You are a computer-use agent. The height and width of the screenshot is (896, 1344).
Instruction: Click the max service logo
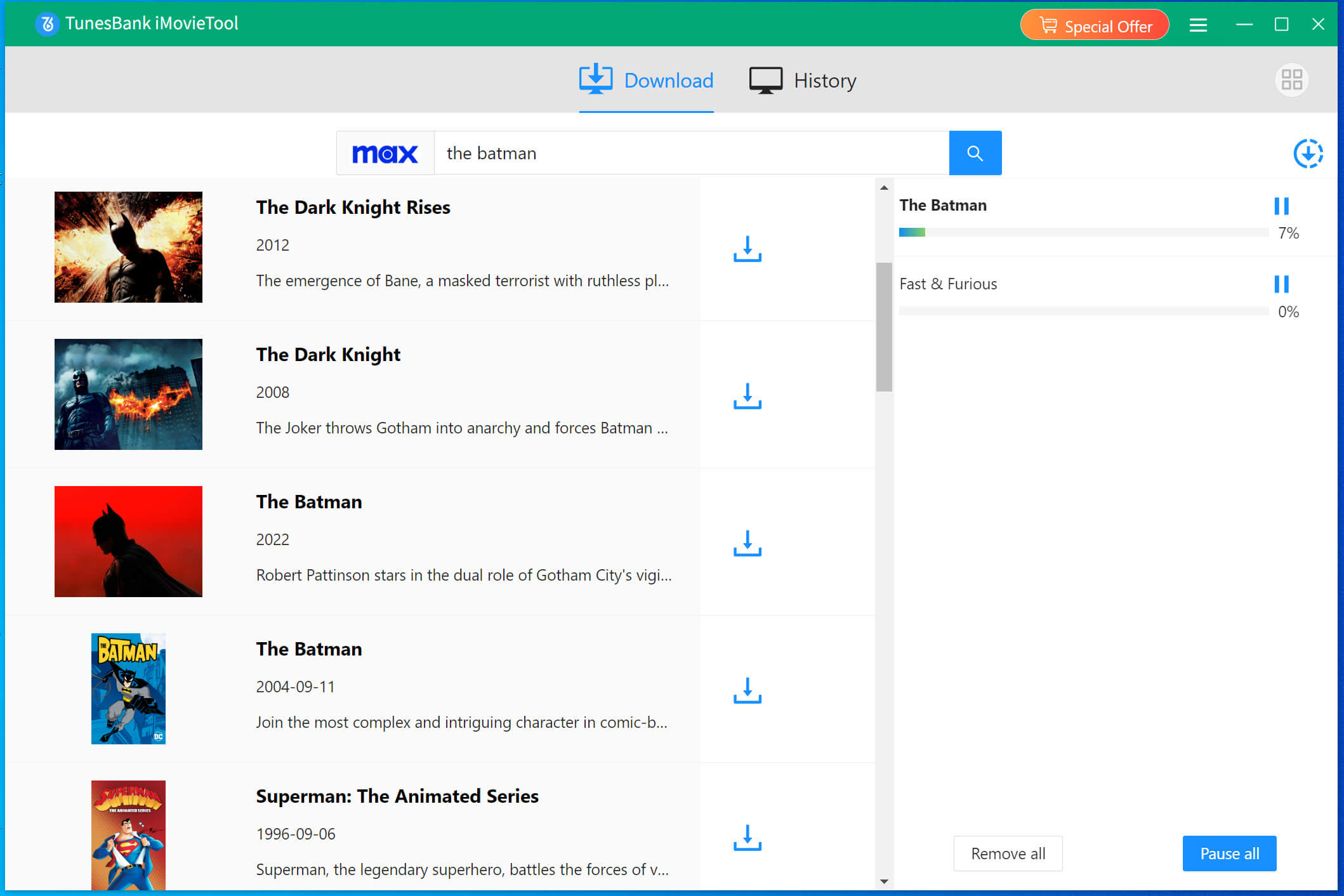(x=385, y=153)
